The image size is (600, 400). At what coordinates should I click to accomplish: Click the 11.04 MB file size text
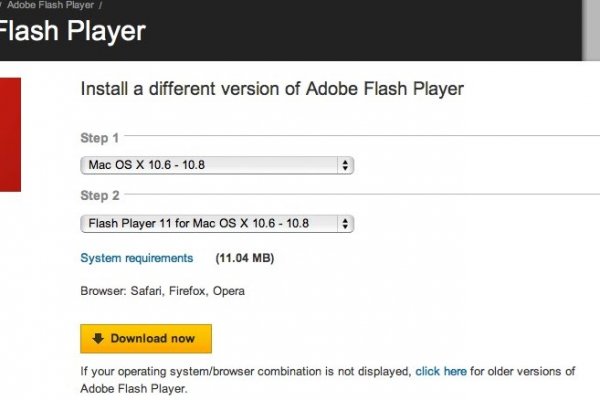click(245, 258)
